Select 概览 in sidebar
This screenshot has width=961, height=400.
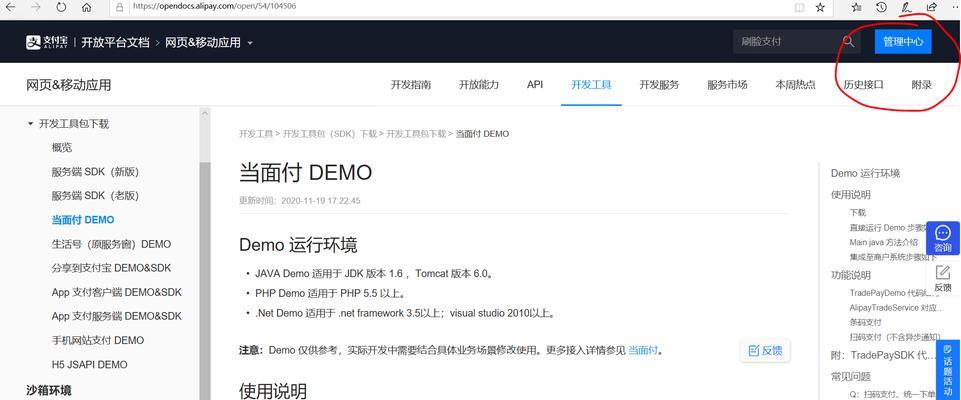pyautogui.click(x=62, y=148)
